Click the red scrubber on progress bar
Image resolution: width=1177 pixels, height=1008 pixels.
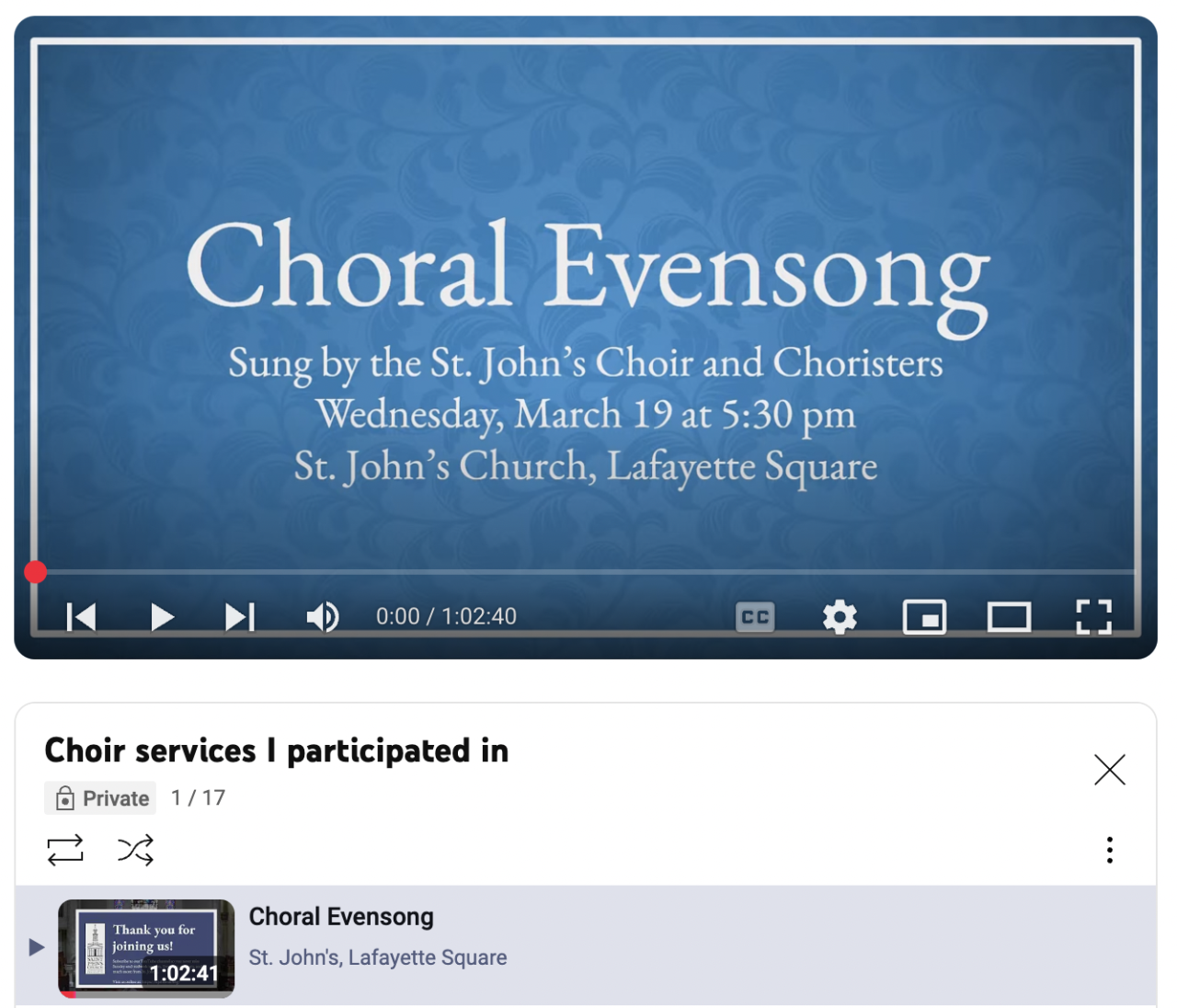tap(36, 572)
